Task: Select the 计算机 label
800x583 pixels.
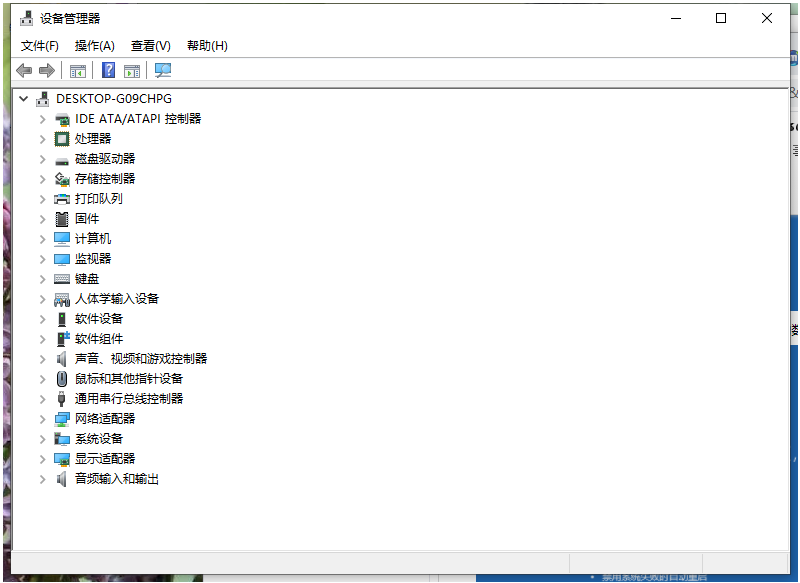Action: pos(93,239)
